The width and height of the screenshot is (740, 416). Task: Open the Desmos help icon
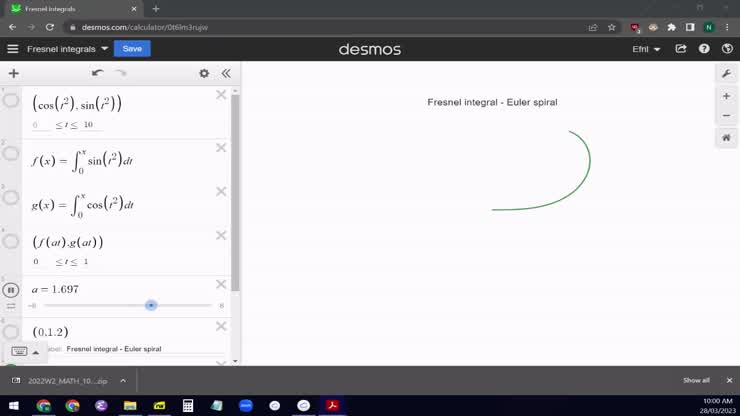point(704,49)
